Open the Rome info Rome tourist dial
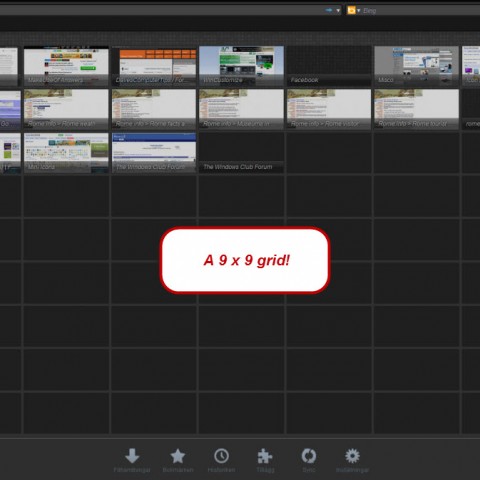Viewport: 480px width, 480px height. 417,109
